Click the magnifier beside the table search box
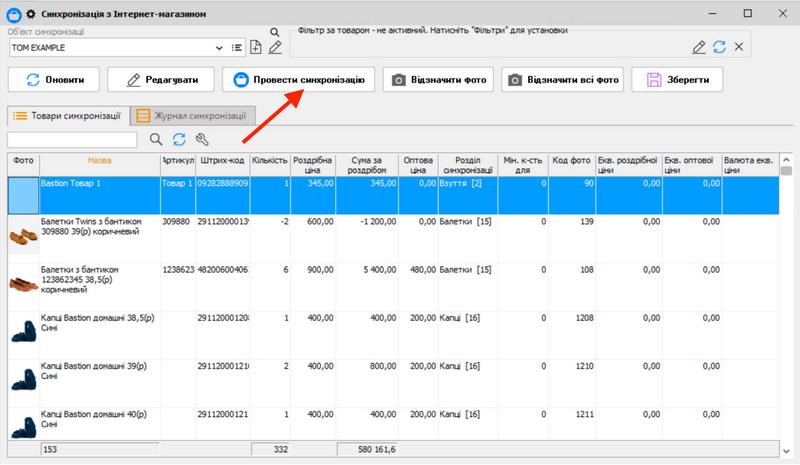 (156, 140)
